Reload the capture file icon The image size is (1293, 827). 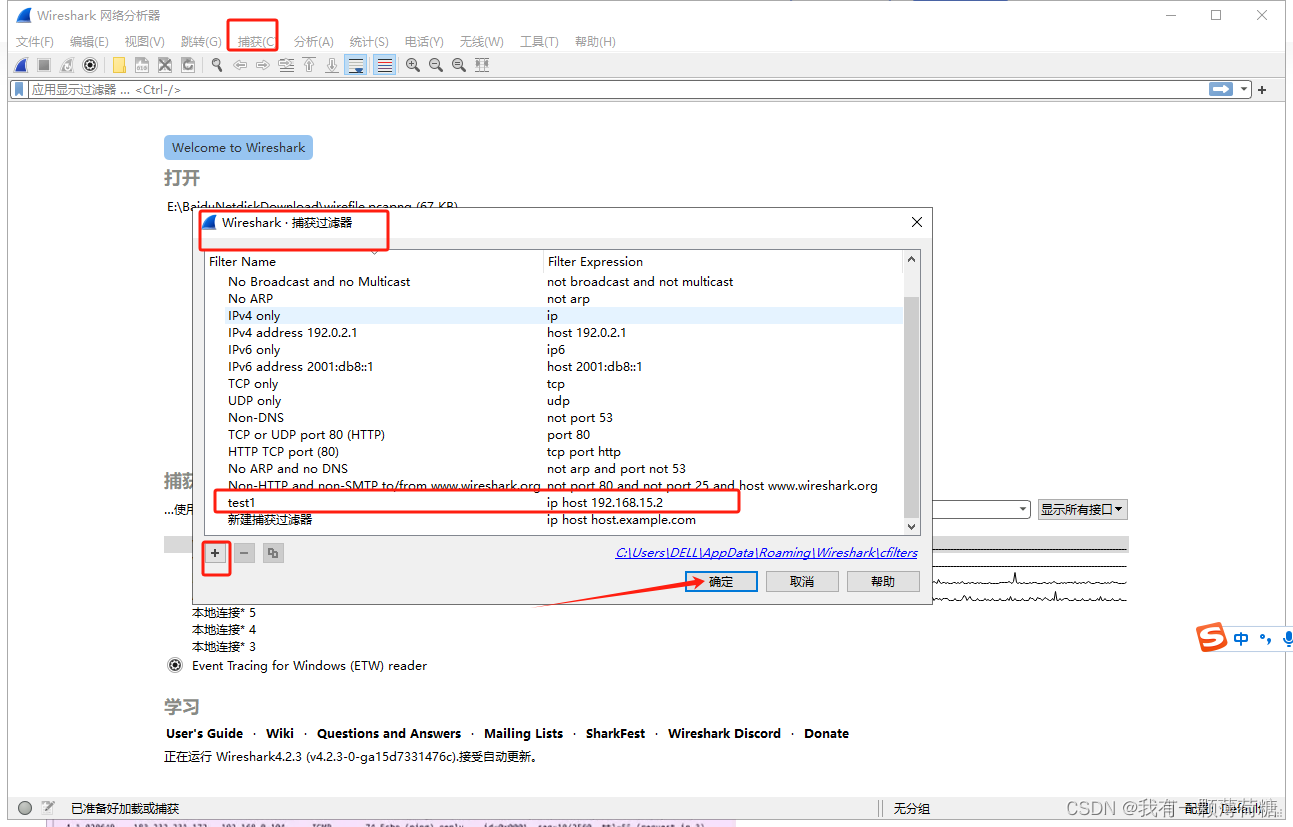coord(188,65)
